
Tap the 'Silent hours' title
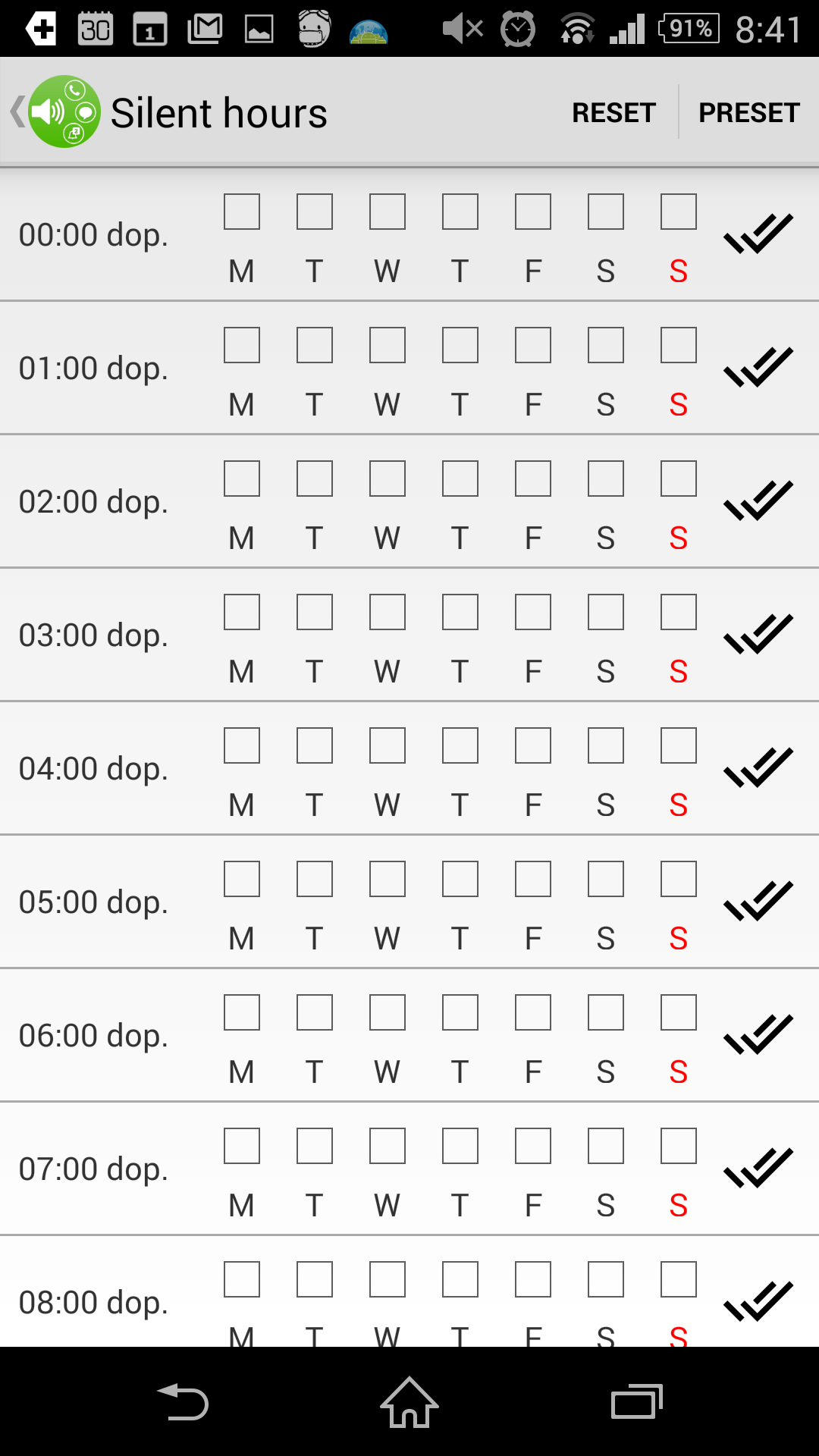pos(219,114)
